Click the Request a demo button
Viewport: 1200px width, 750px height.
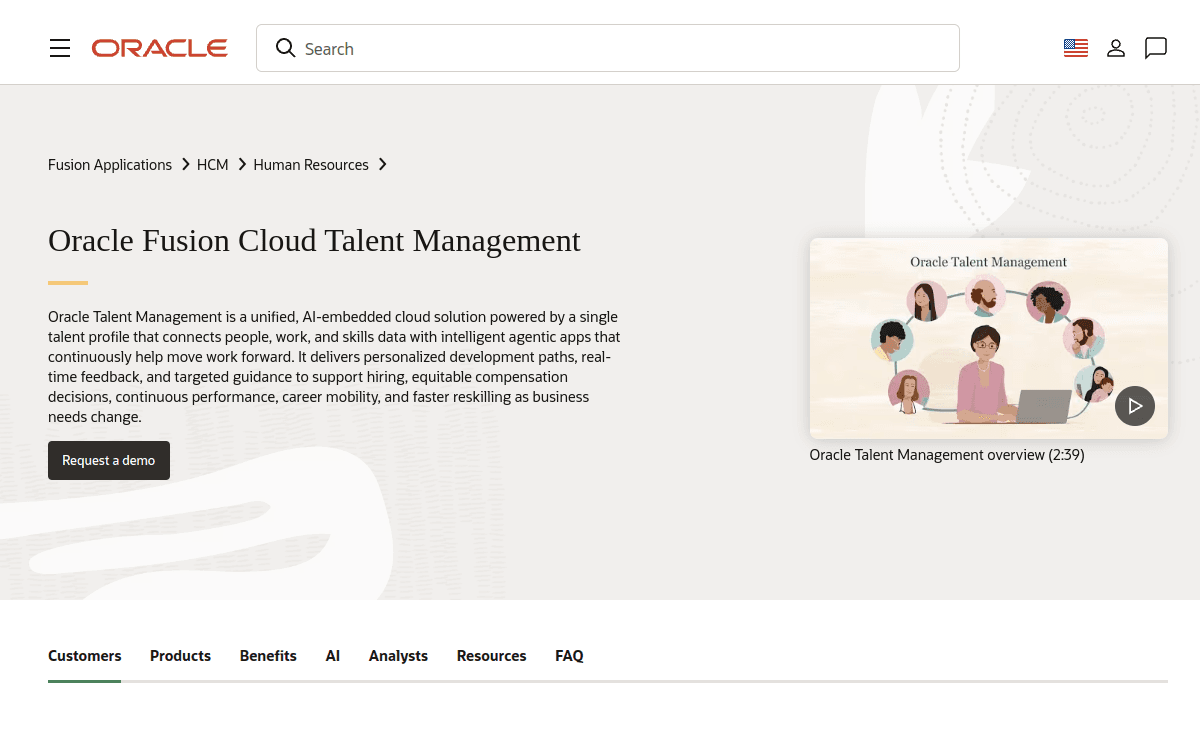point(109,460)
